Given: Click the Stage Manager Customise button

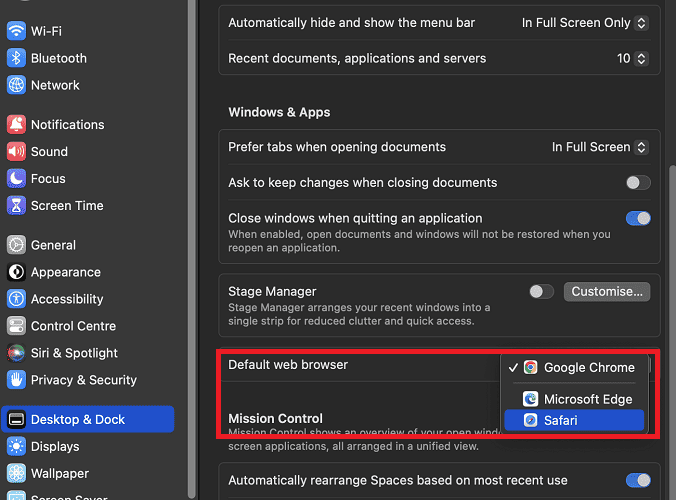Looking at the screenshot, I should (x=607, y=292).
